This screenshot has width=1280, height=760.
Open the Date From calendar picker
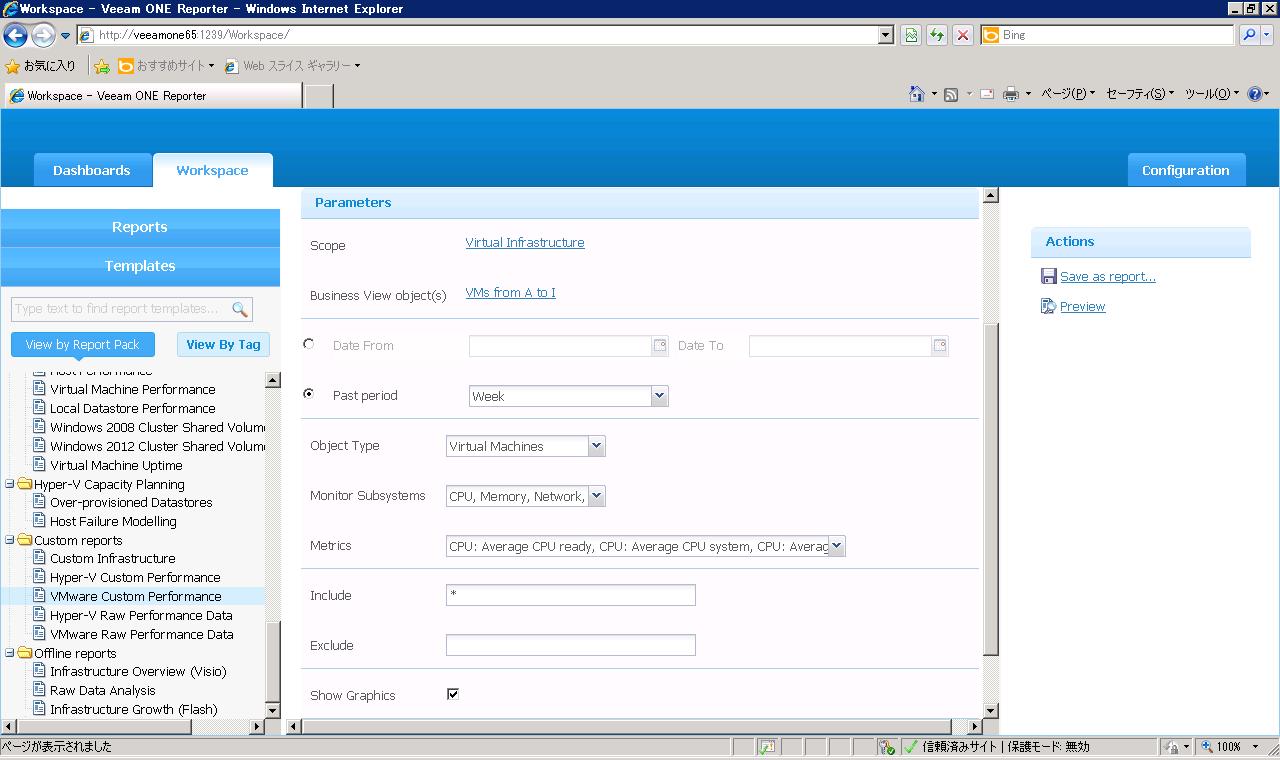(660, 346)
